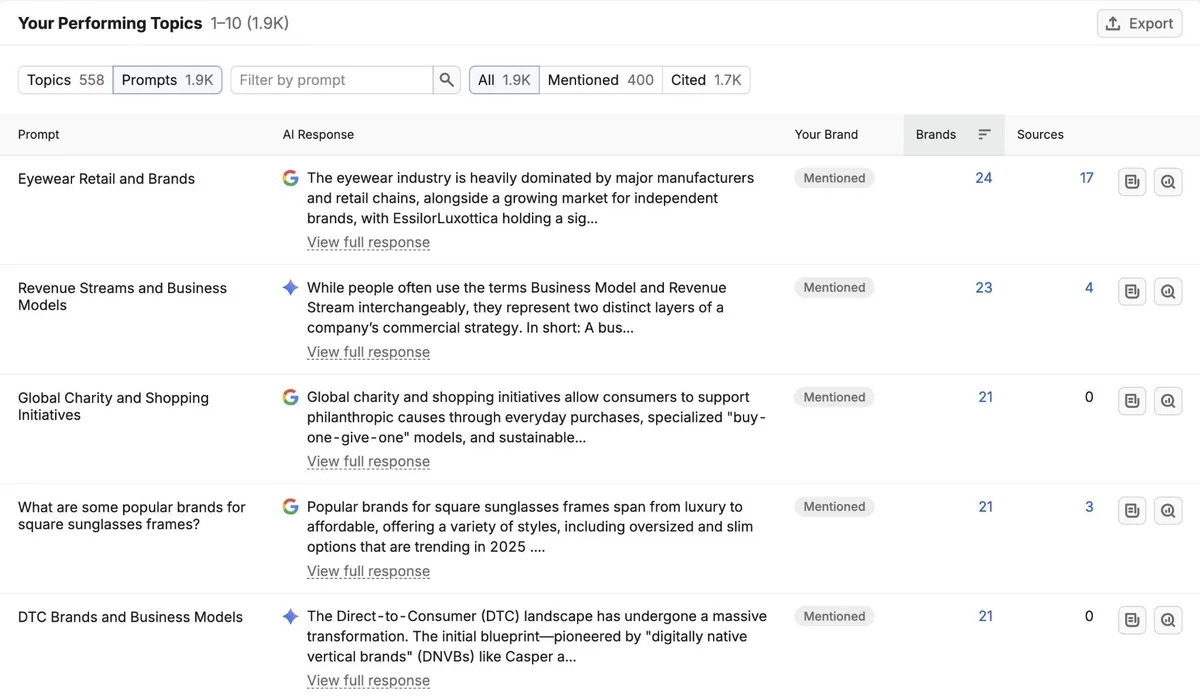Click inspect magnifier icon for DTC Brands row
1200x699 pixels.
(x=1168, y=620)
